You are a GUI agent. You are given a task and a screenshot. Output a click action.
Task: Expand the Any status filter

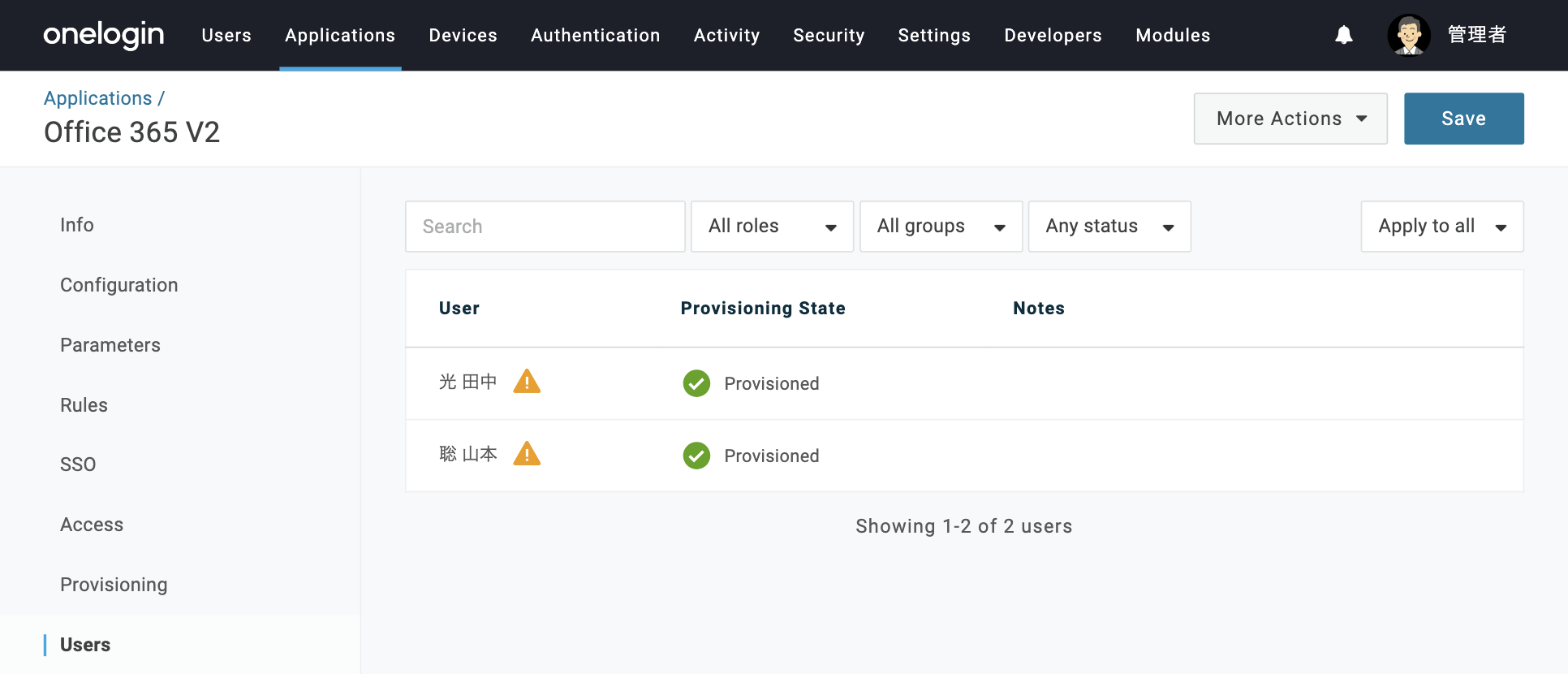(x=1109, y=227)
